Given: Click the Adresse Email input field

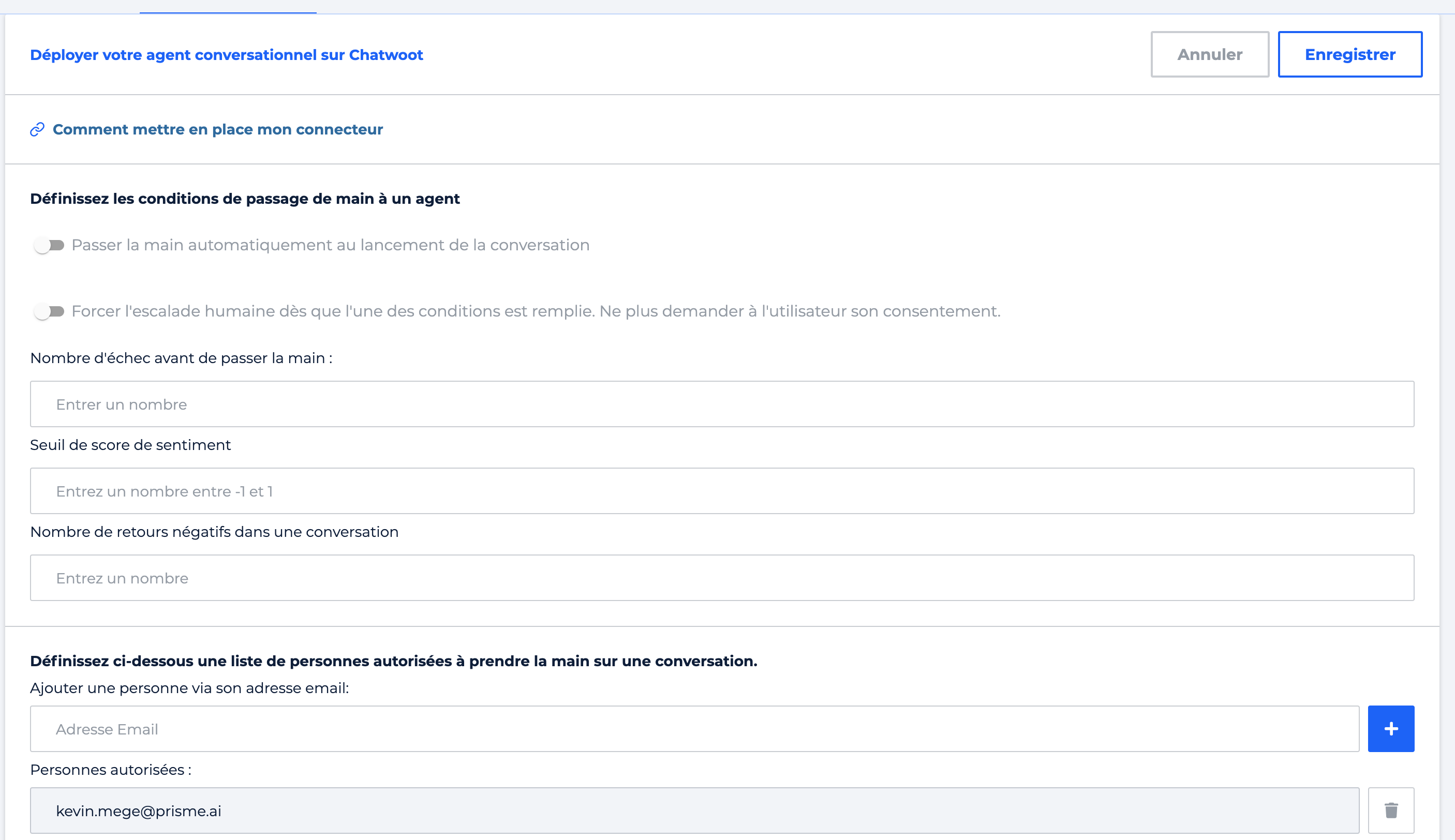Looking at the screenshot, I should [x=694, y=729].
